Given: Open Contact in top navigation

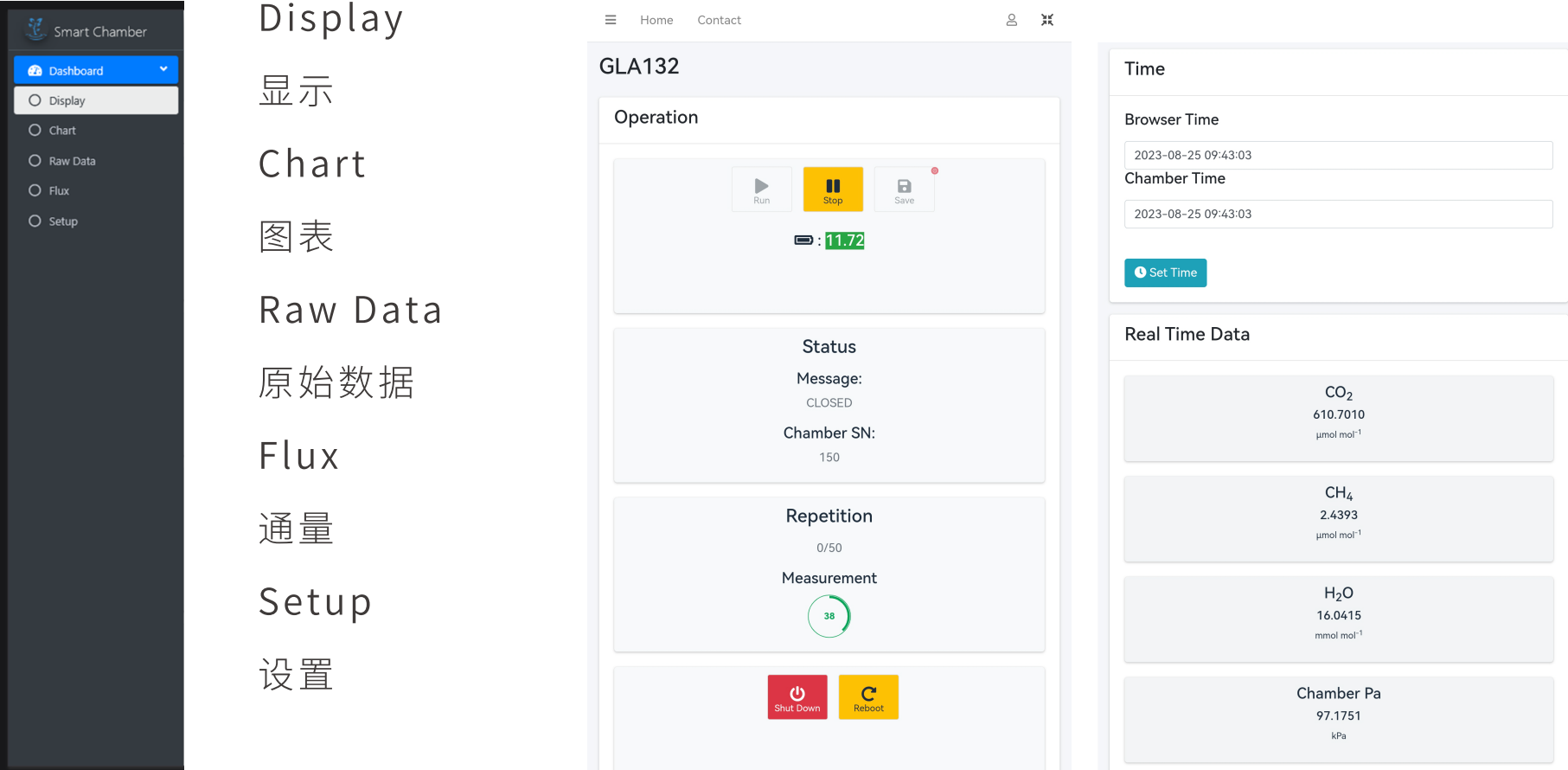Looking at the screenshot, I should (x=719, y=20).
